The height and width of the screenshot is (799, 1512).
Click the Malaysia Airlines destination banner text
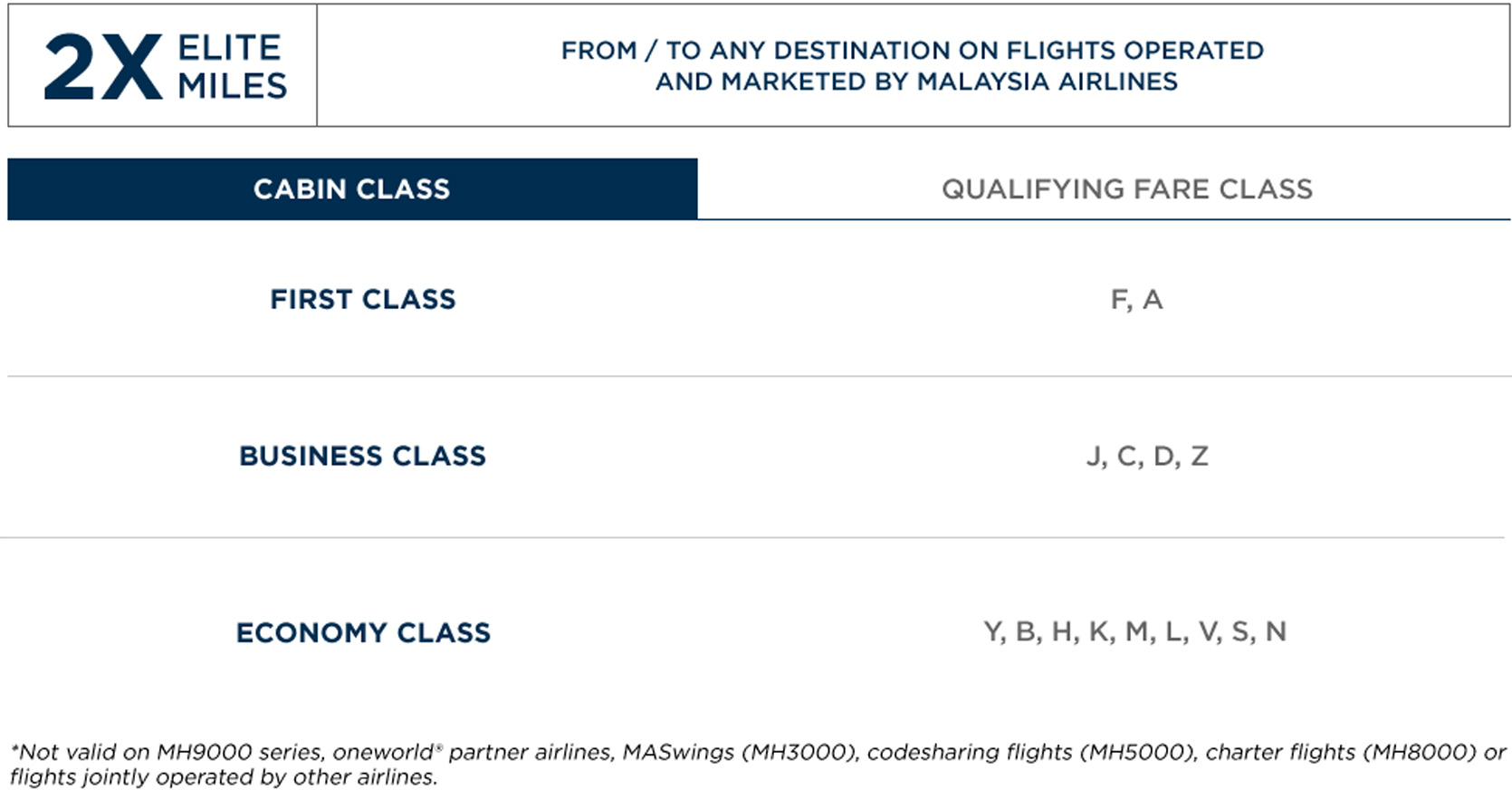(x=913, y=65)
